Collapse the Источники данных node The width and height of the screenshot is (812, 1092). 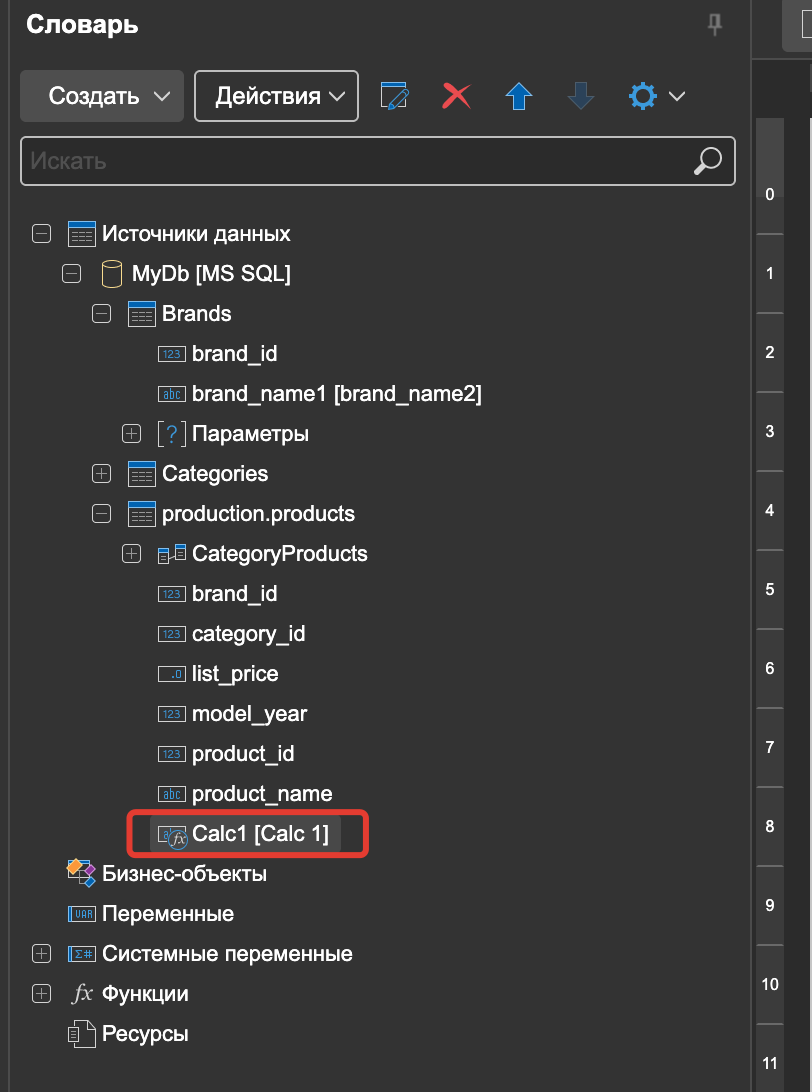click(42, 233)
